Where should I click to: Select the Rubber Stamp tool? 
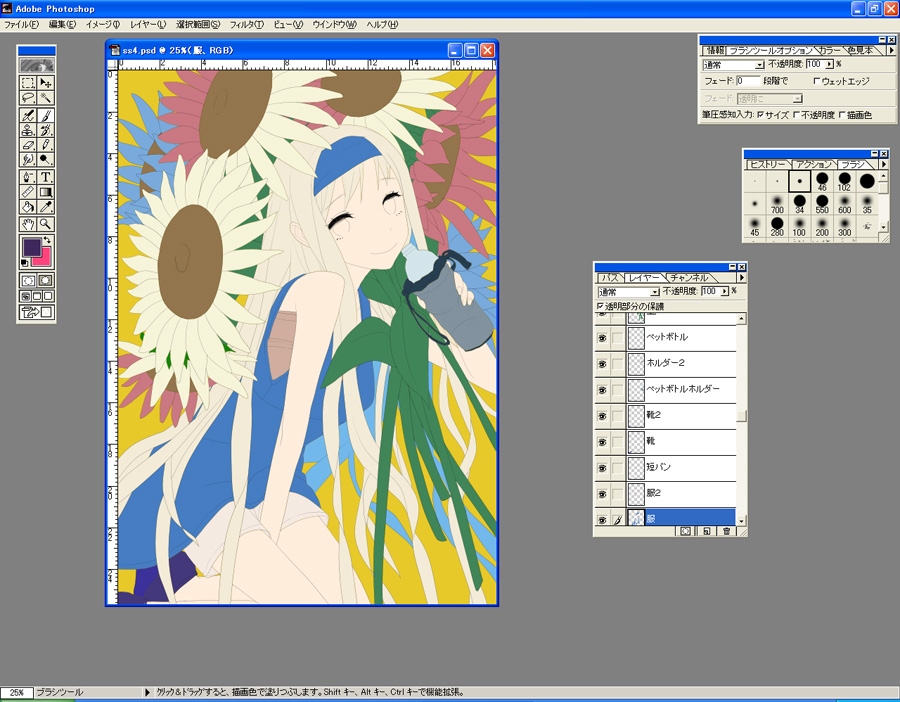(x=28, y=130)
